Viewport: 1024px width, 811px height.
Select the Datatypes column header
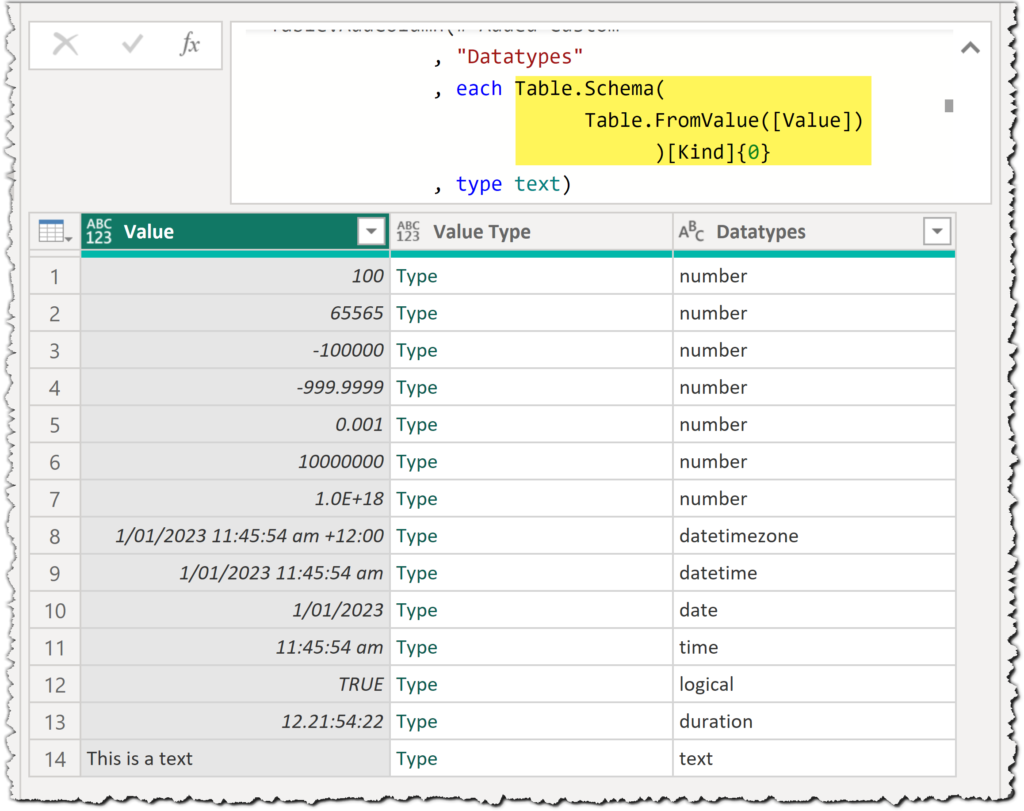point(814,232)
